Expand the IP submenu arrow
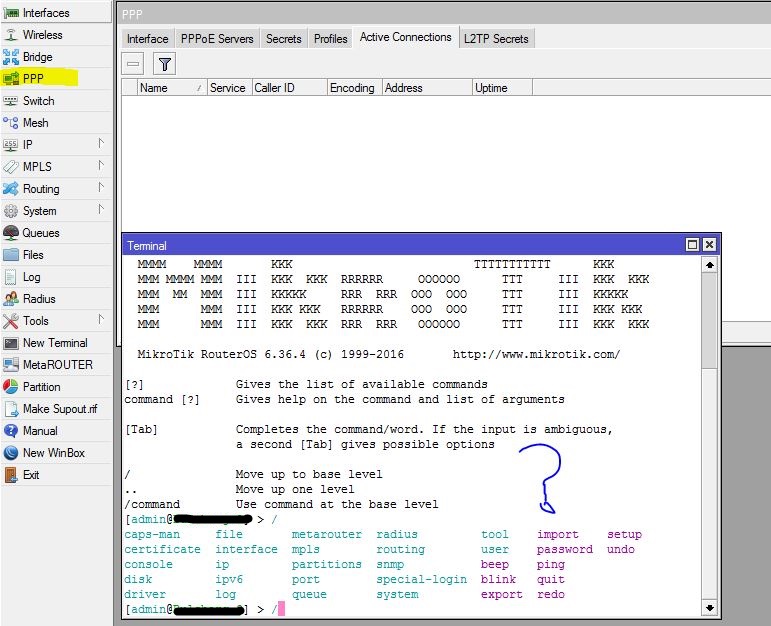This screenshot has width=771, height=626. coord(101,144)
